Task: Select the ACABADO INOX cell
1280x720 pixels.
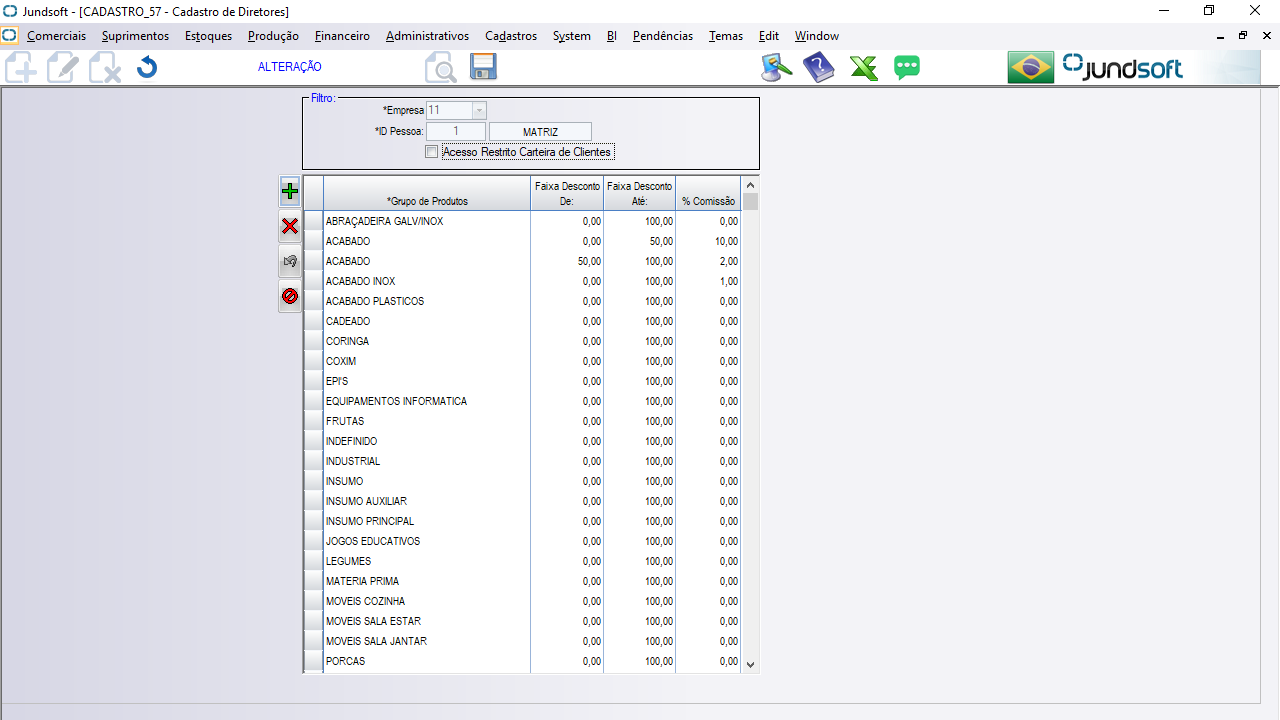Action: [427, 281]
